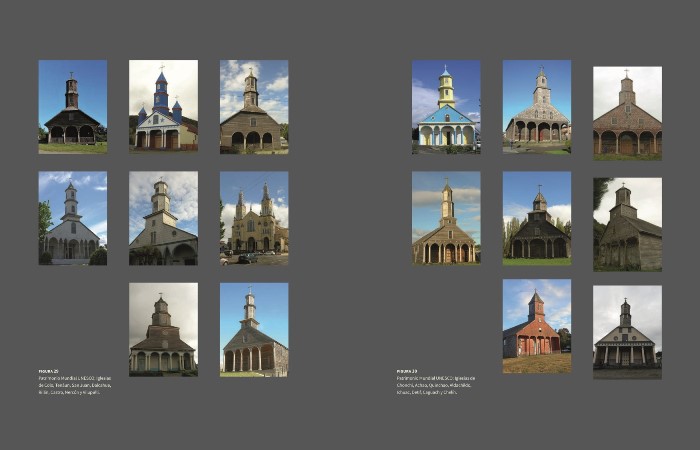The width and height of the screenshot is (700, 450).
Task: Click the white church flanked by trees
Action: pyautogui.click(x=73, y=217)
